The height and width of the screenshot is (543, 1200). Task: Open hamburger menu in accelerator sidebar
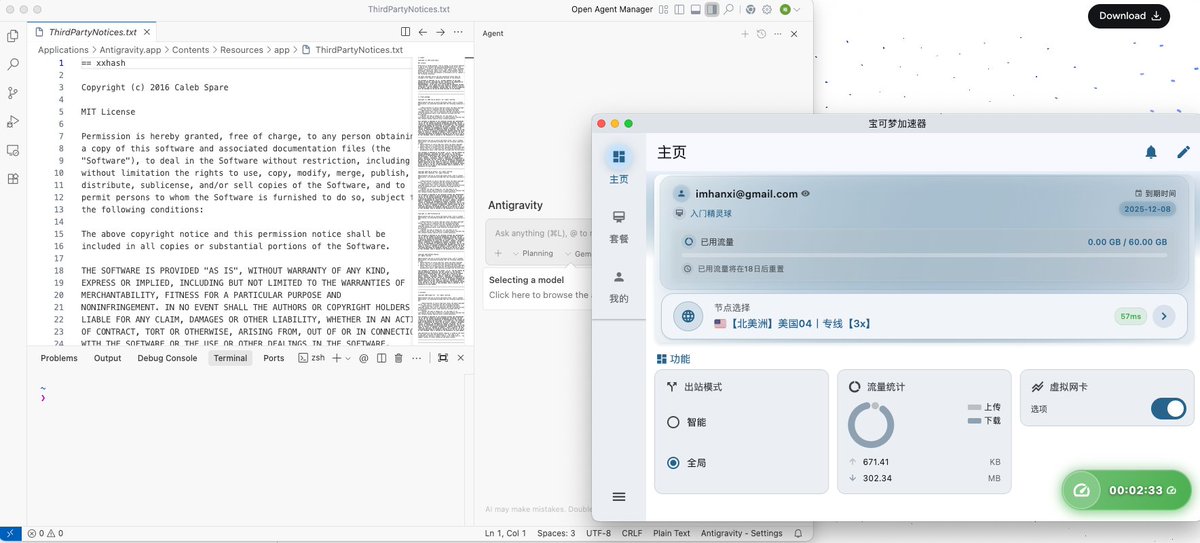(619, 497)
